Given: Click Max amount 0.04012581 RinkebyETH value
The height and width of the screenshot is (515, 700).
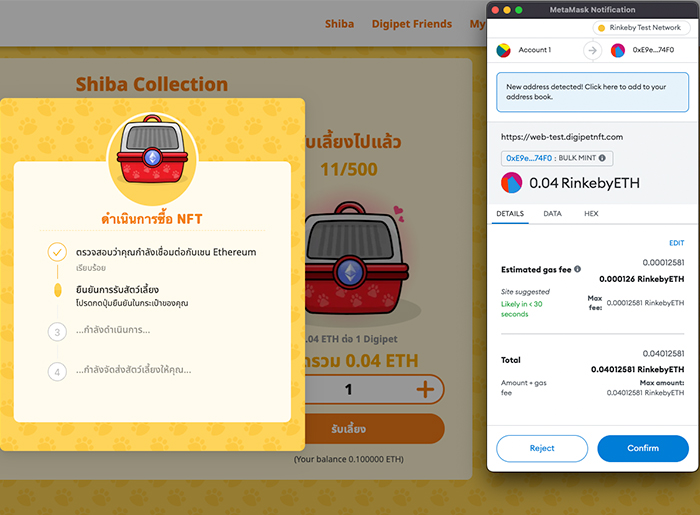Looking at the screenshot, I should click(645, 393).
